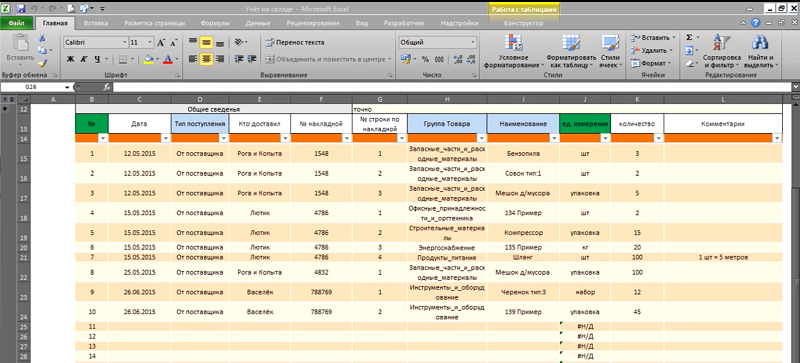Viewport: 800px width, 363px height.
Task: Click Вставить cells button in Ячейки group
Action: (x=652, y=37)
